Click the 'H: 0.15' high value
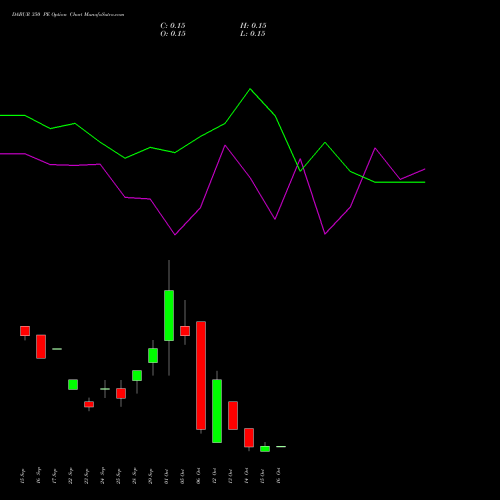The height and width of the screenshot is (500, 500). coord(253,26)
